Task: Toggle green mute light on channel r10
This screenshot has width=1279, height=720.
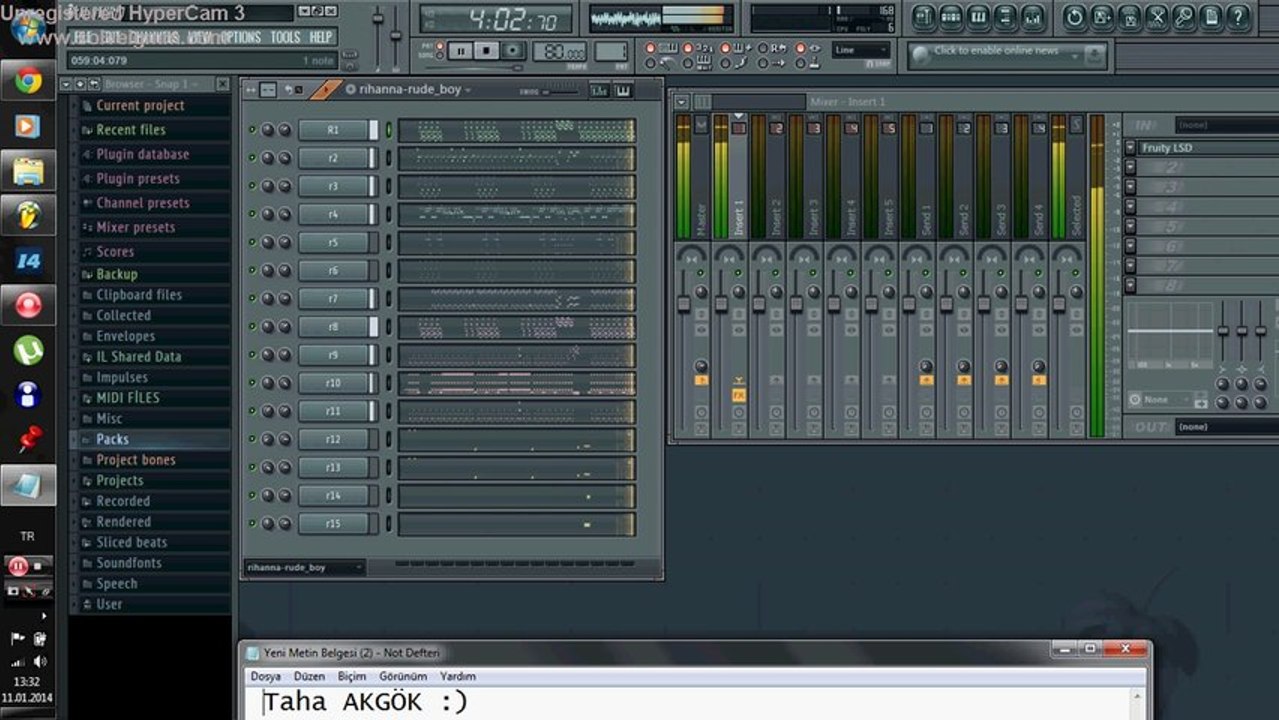Action: 252,383
